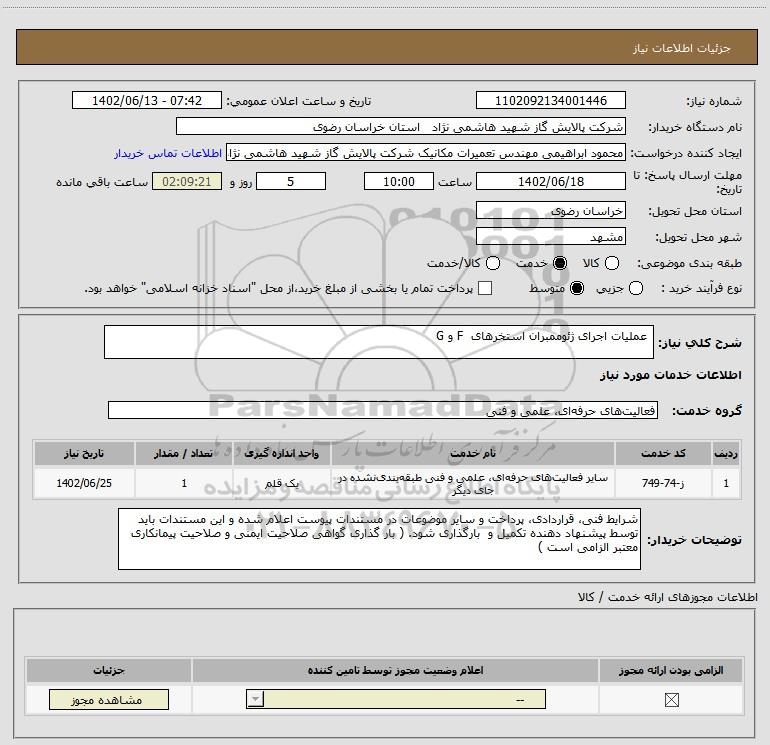Click the delivery city field مشهد

click(550, 237)
